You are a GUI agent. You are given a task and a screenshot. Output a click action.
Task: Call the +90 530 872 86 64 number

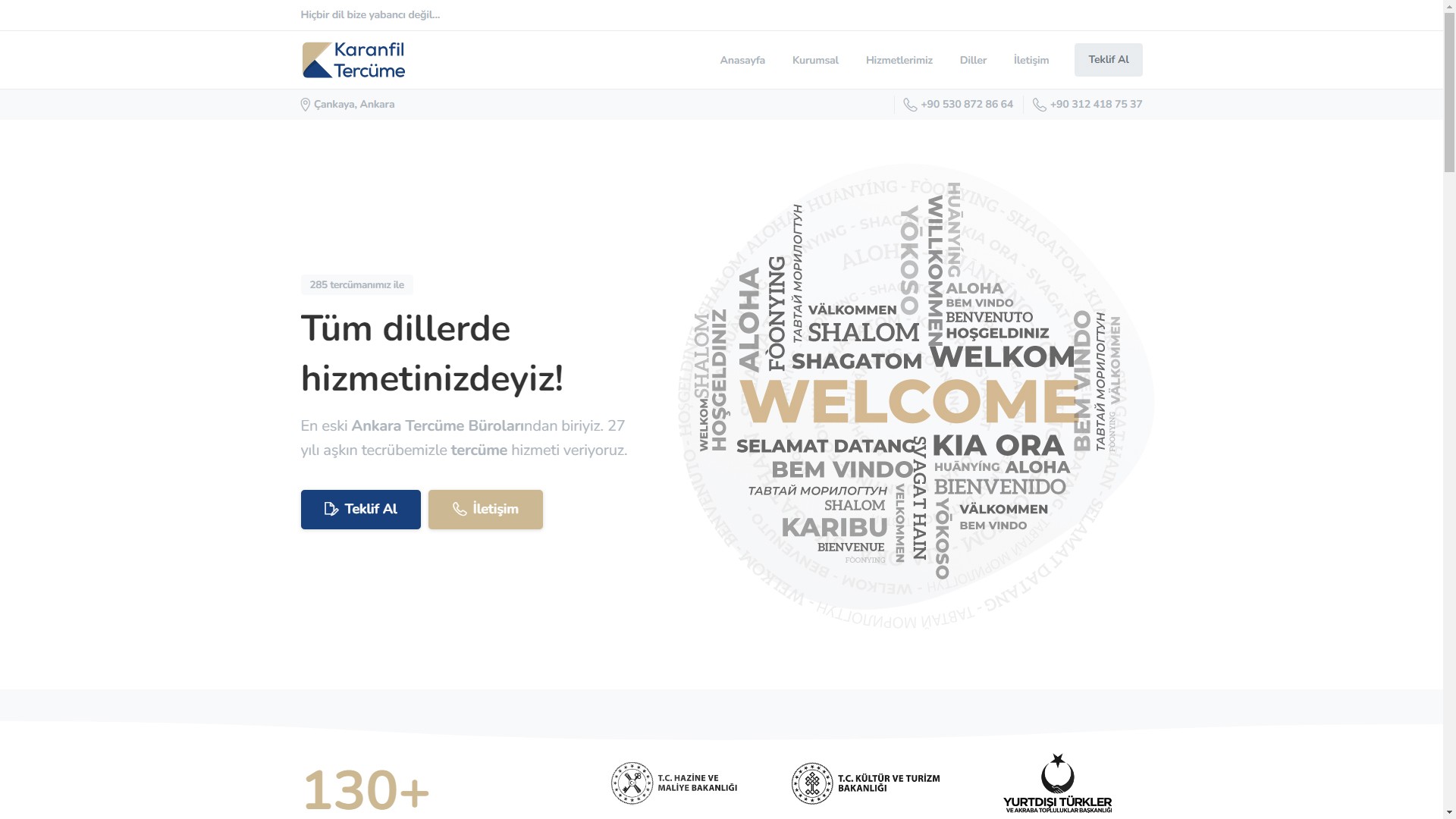pyautogui.click(x=966, y=105)
